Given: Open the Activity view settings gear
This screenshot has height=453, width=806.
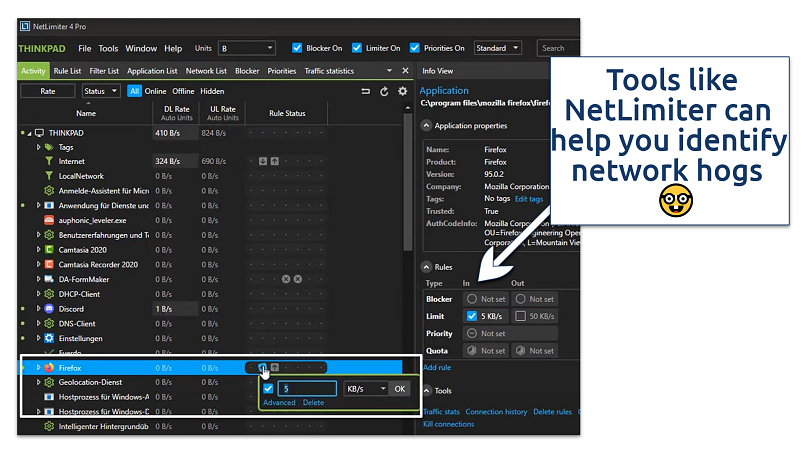Looking at the screenshot, I should (x=403, y=91).
